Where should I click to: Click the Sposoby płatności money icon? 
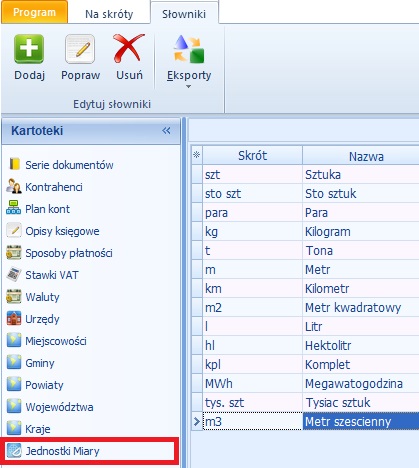coord(14,252)
